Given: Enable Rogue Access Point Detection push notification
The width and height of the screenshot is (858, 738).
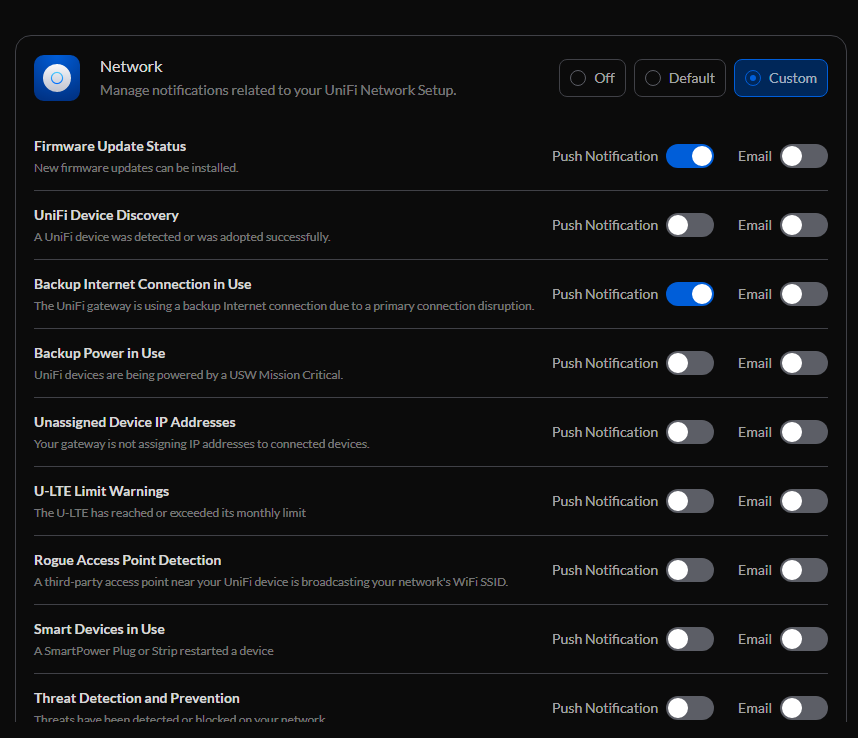Looking at the screenshot, I should coord(690,570).
